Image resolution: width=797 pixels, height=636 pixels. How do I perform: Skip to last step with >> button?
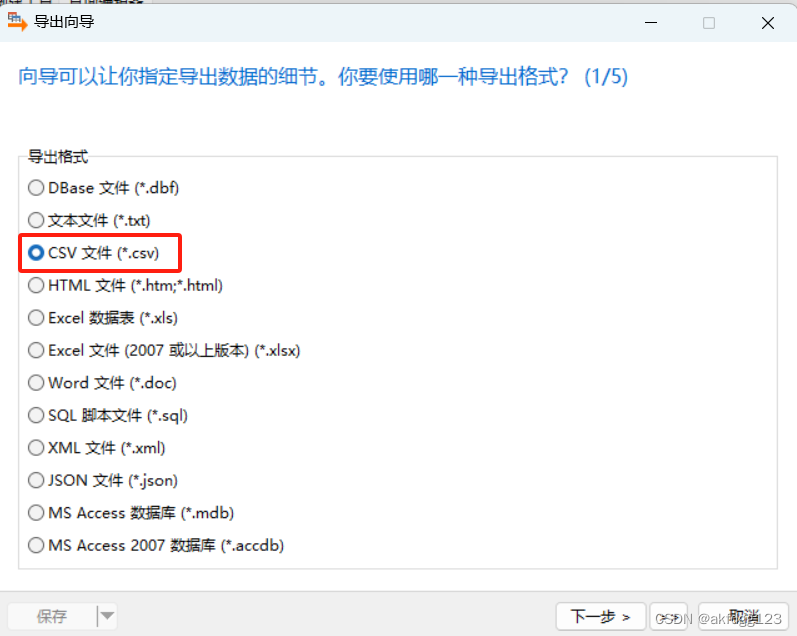669,617
